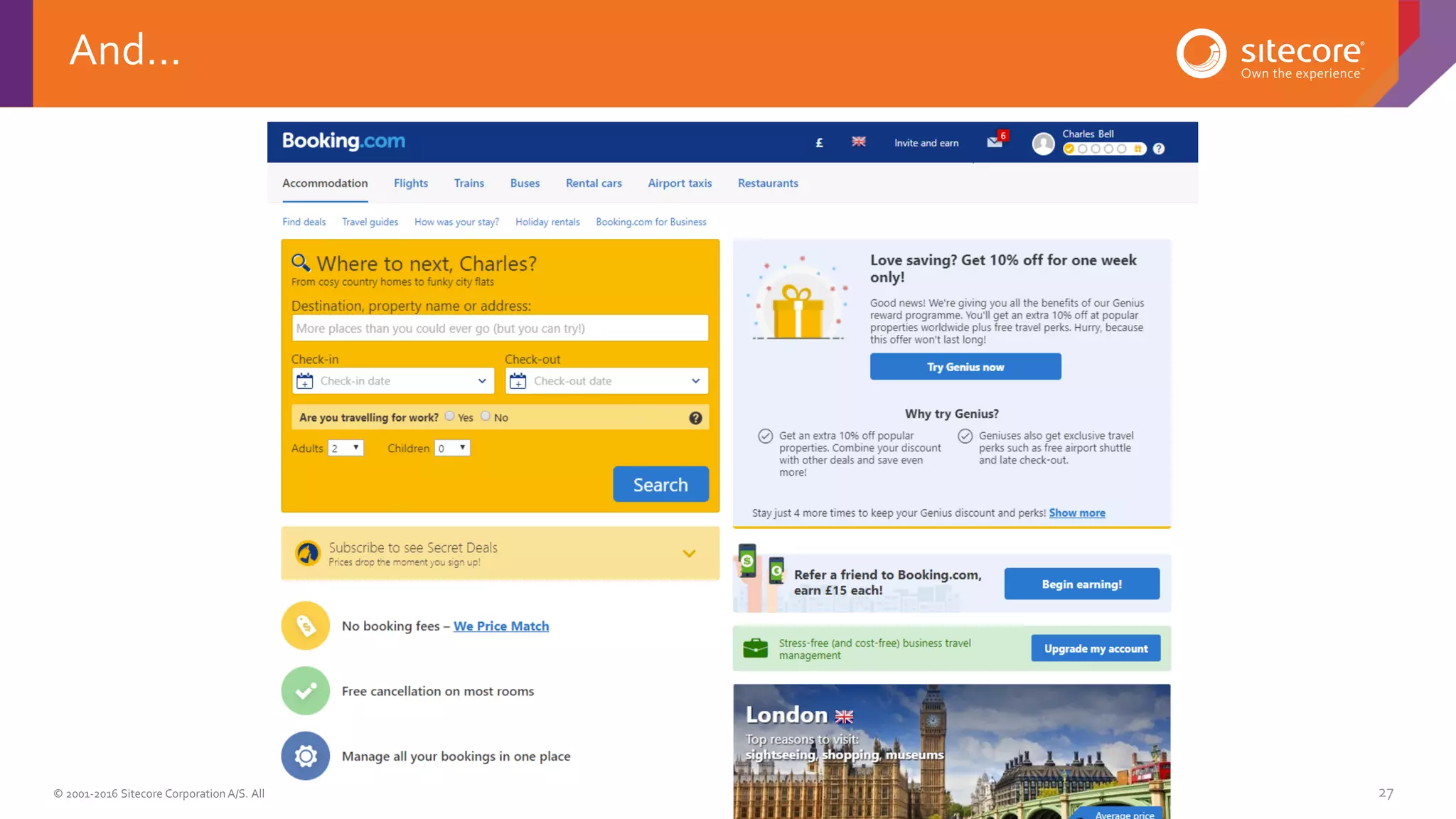Click the refer a friend phones illustration
Viewport: 1456px width, 819px height.
761,577
